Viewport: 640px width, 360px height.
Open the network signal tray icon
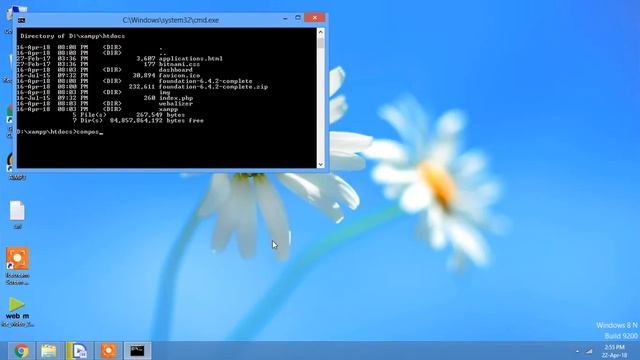[x=589, y=351]
